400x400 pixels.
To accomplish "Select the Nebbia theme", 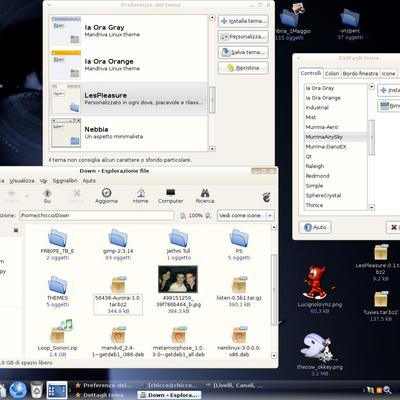I will 128,133.
